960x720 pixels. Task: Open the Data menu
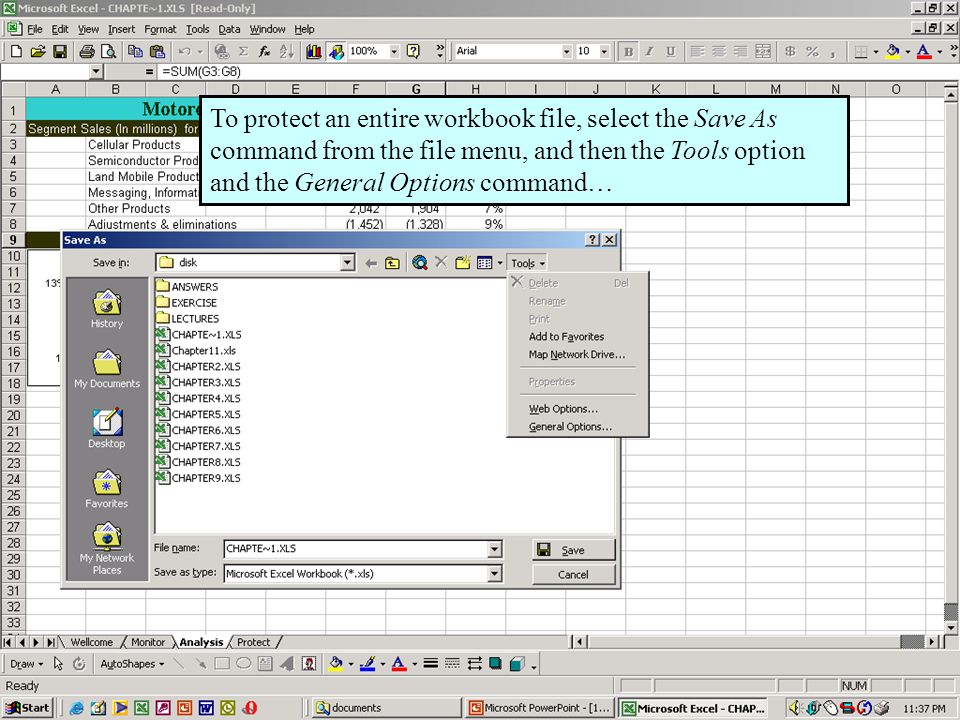click(229, 29)
